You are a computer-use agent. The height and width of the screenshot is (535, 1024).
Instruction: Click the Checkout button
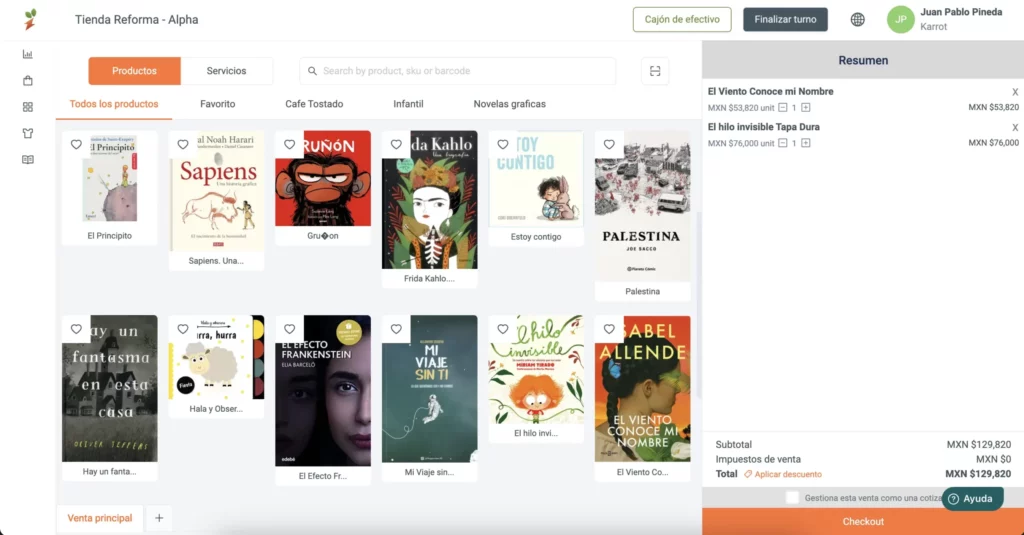coord(863,521)
